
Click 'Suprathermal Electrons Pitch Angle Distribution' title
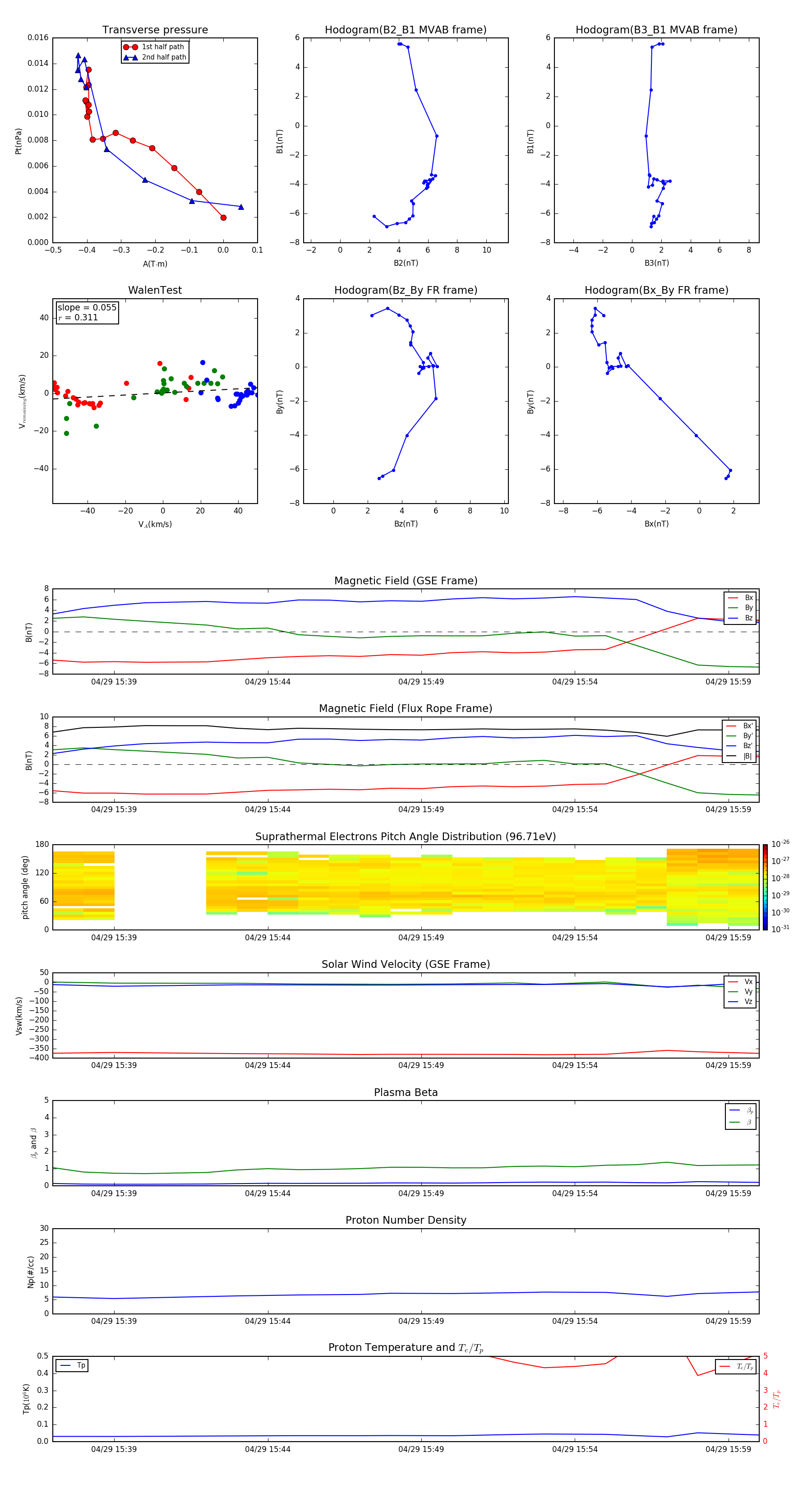[406, 837]
